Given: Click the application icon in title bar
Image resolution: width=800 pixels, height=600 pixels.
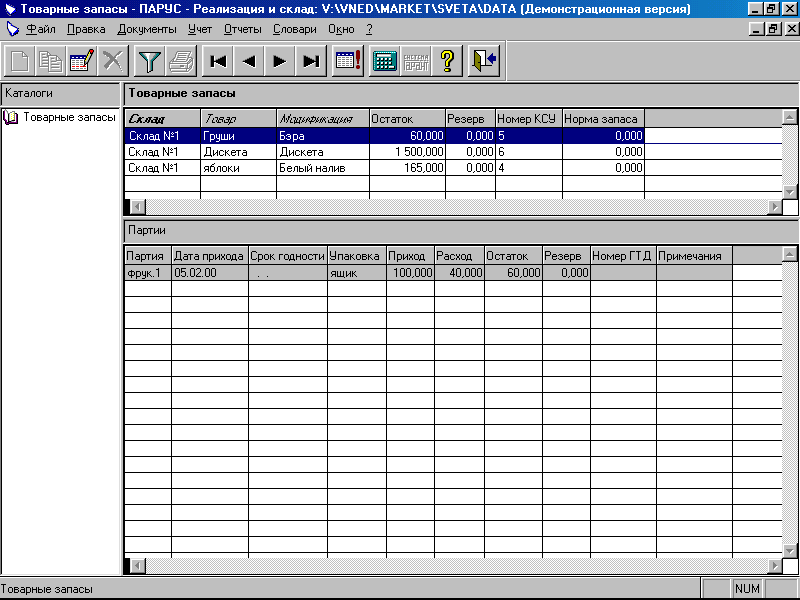Looking at the screenshot, I should coord(10,9).
